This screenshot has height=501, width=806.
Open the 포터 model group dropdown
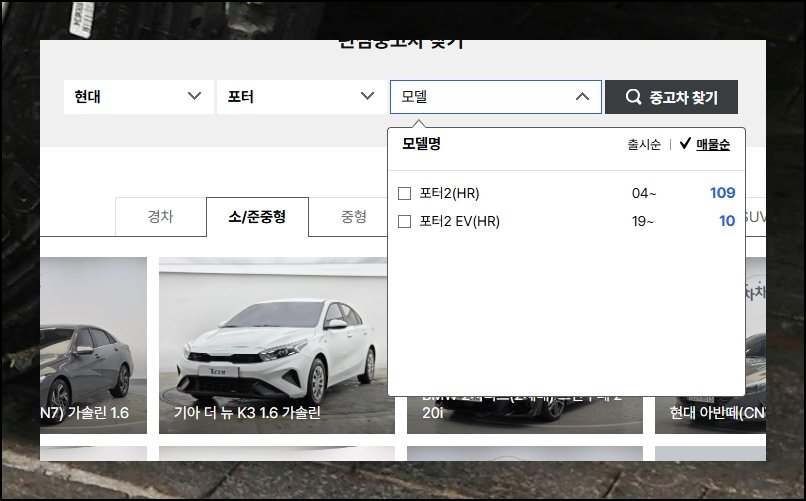(x=302, y=97)
